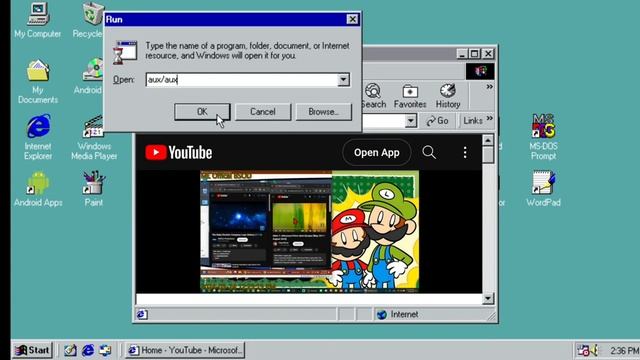Expand the Links bar chevron

pos(489,118)
